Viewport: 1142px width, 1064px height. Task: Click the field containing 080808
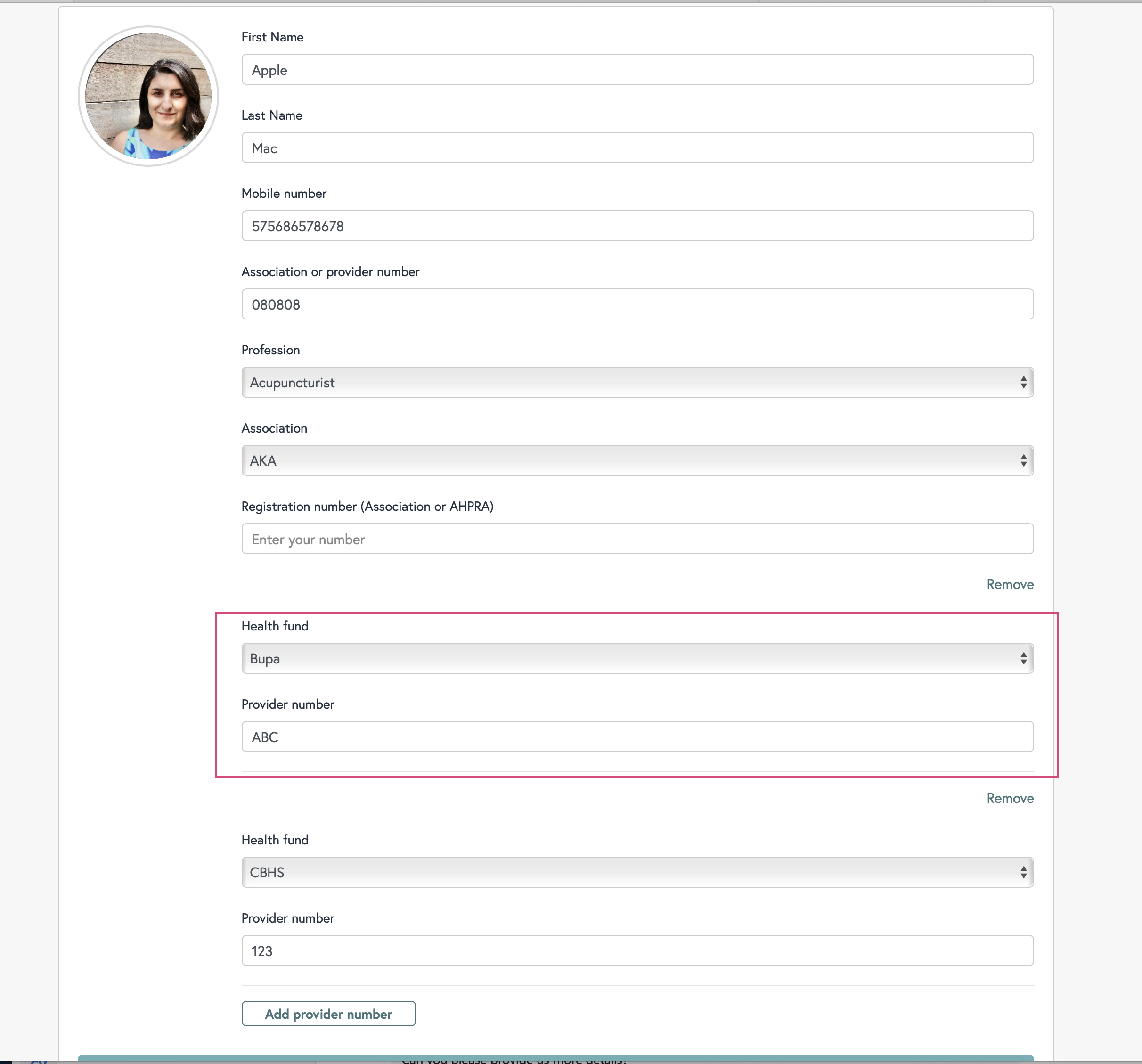click(x=637, y=304)
